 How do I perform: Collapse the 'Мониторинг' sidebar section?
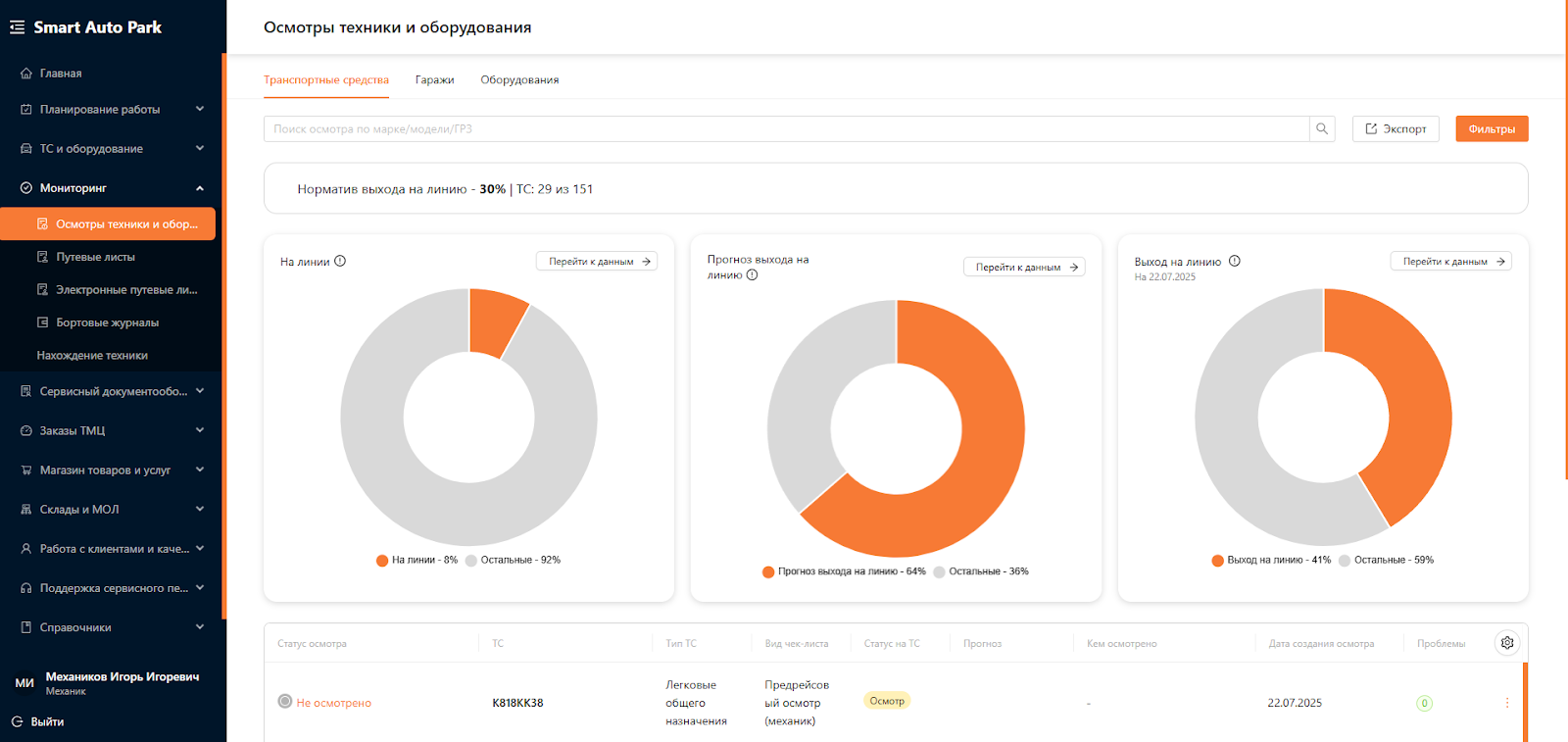coord(200,188)
